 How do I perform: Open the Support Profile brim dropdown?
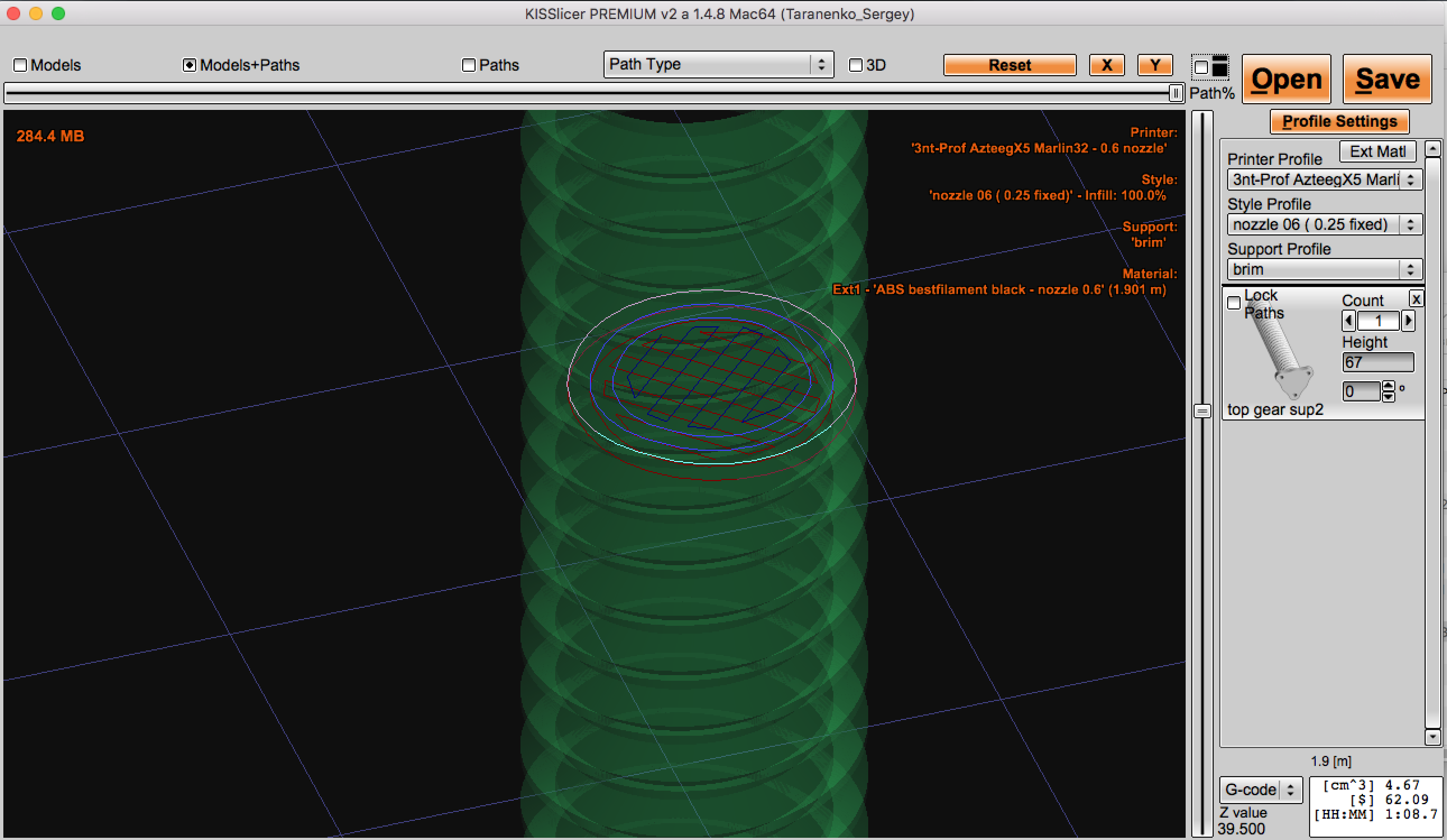click(1324, 269)
